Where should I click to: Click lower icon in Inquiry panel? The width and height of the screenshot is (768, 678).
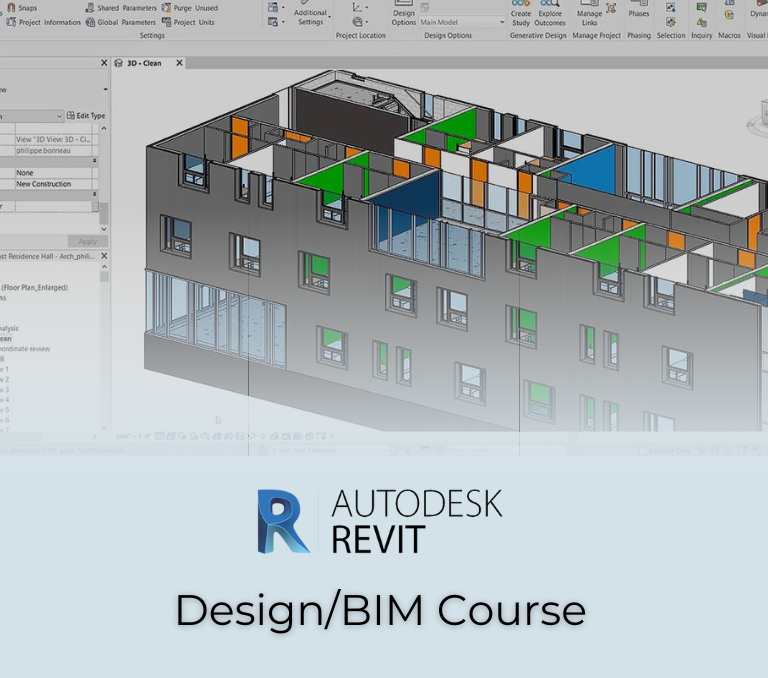coord(701,23)
